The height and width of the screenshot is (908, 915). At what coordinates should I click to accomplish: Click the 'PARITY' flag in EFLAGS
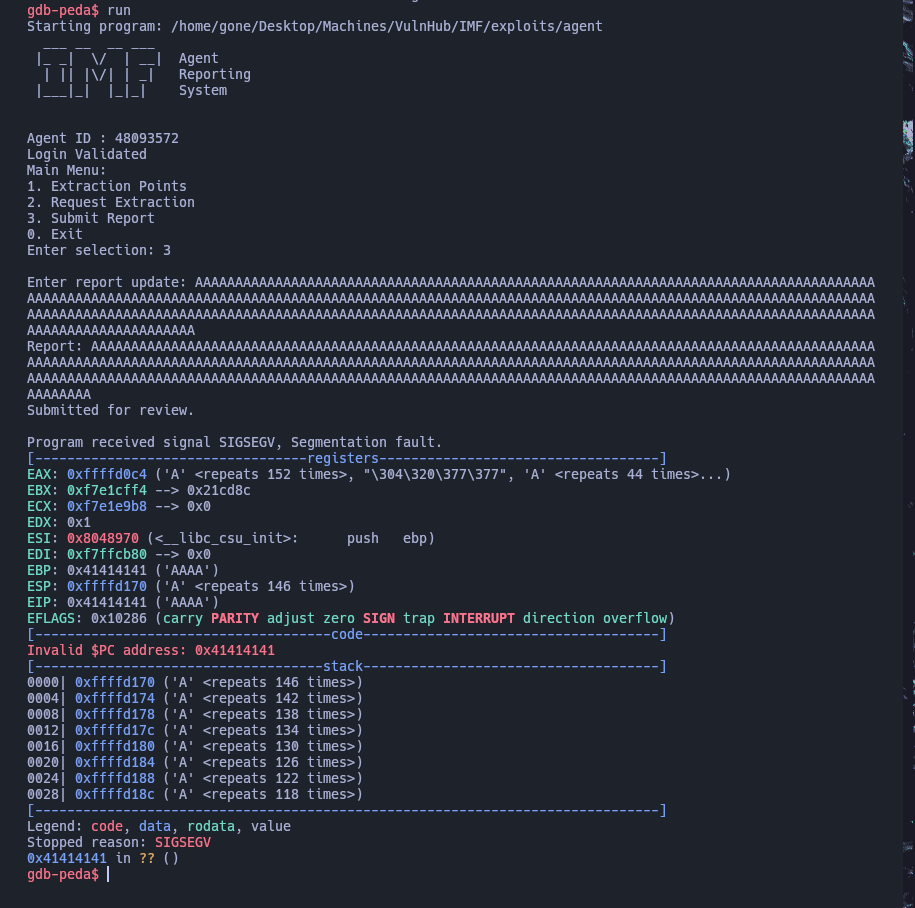point(235,618)
